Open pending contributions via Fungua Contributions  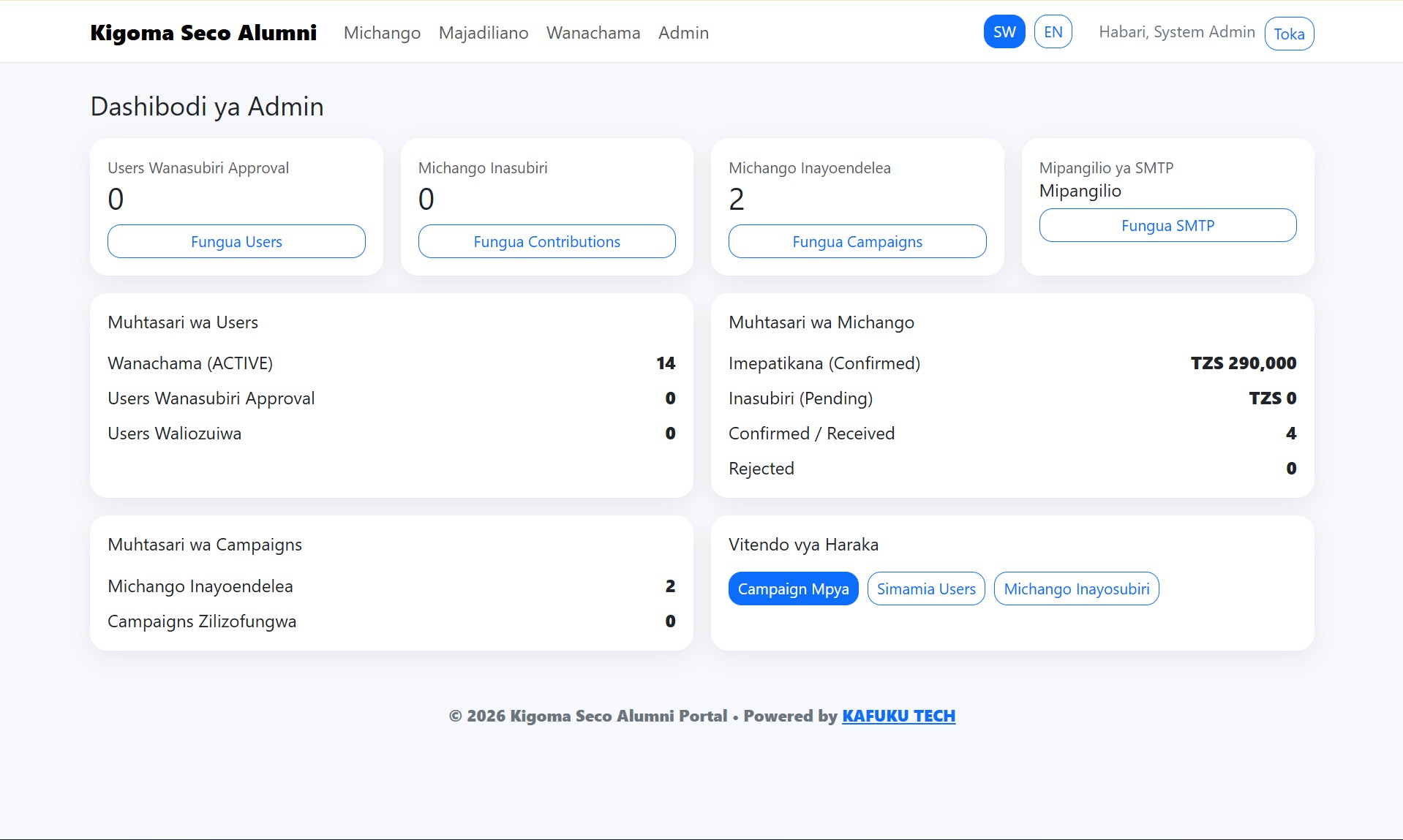tap(546, 241)
